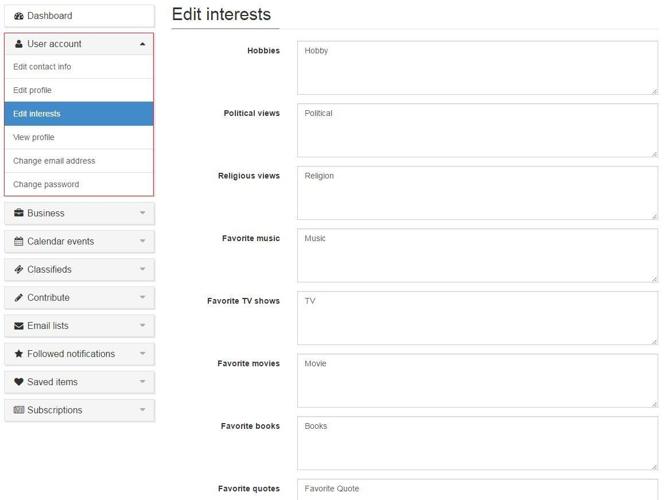Open the Edit profile page

(79, 90)
